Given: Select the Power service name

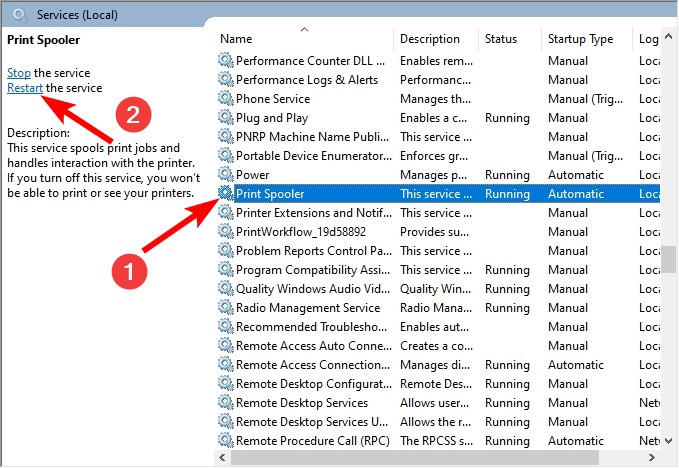Looking at the screenshot, I should point(252,175).
